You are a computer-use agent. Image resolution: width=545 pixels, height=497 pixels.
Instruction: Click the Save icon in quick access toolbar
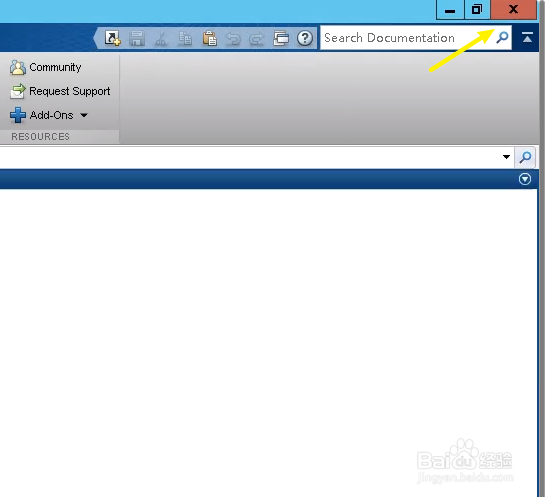click(x=137, y=38)
